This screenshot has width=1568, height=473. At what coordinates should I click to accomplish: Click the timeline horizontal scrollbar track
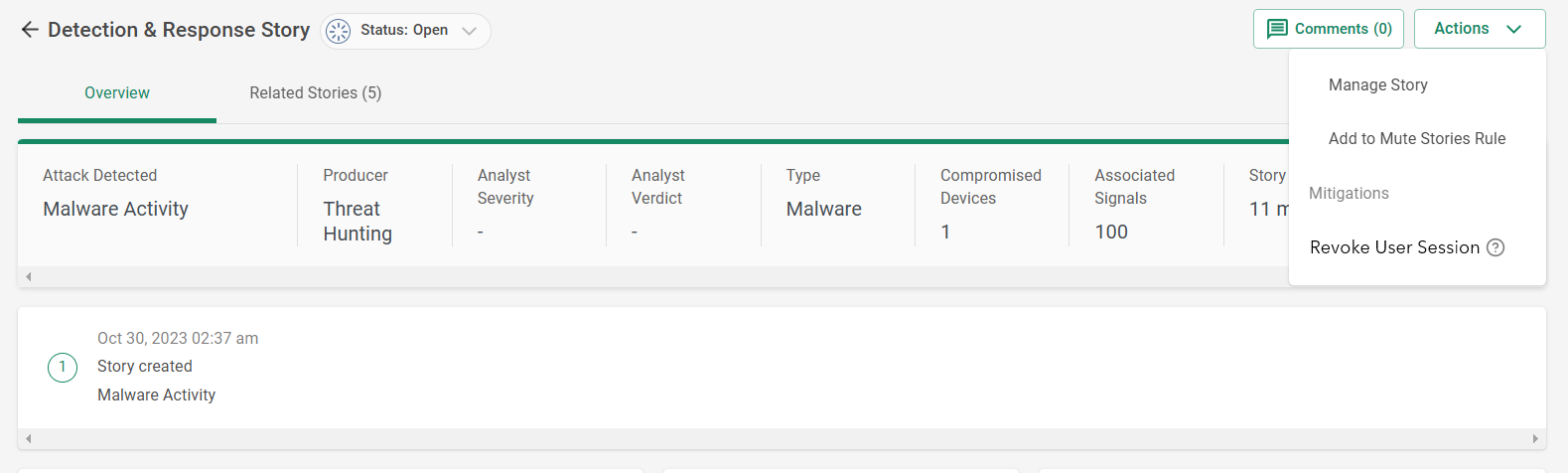(x=782, y=438)
